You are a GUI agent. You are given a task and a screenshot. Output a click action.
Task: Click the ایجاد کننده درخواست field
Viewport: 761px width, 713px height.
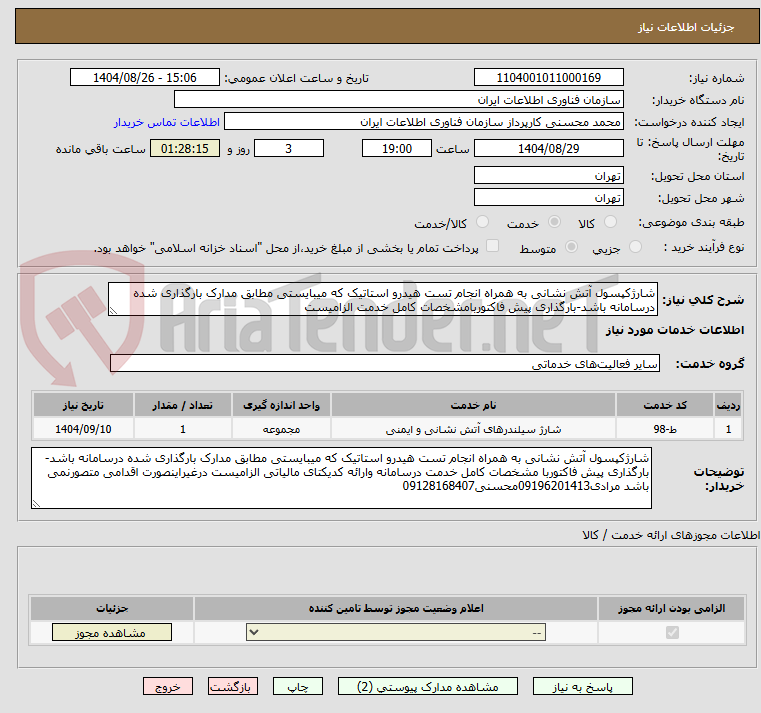(424, 122)
